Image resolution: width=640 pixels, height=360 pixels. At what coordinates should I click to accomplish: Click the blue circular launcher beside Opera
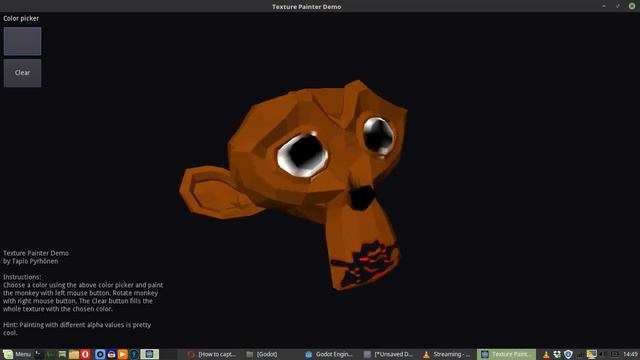tap(100, 354)
